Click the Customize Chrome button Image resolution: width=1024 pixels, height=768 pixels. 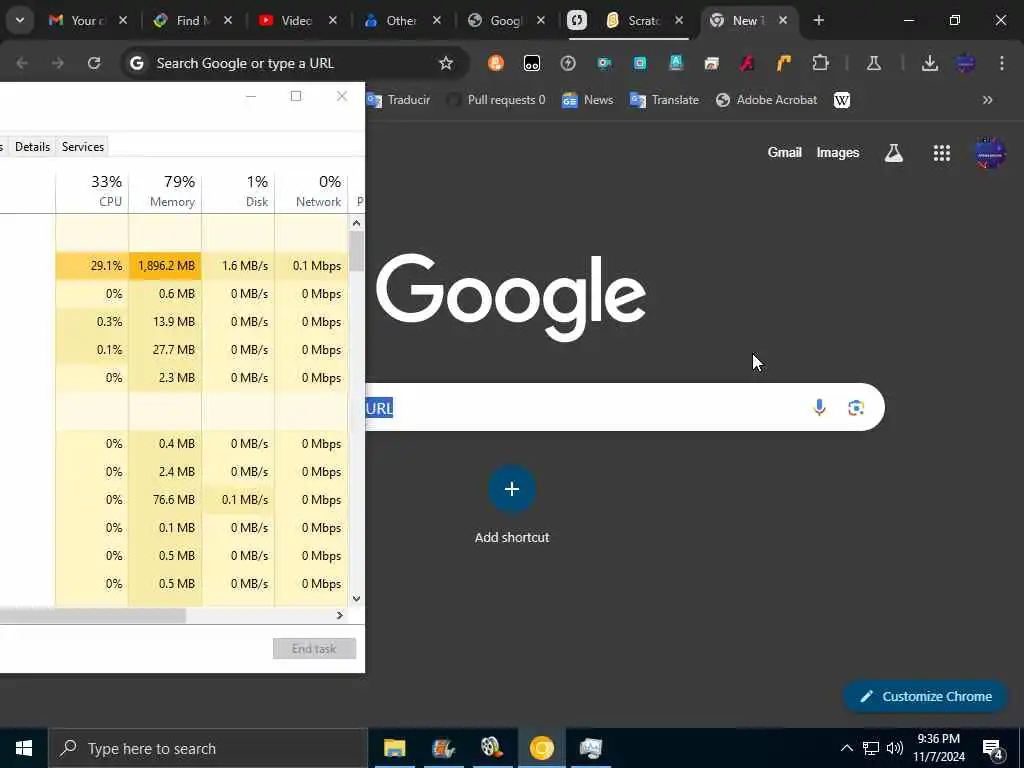pyautogui.click(x=926, y=697)
